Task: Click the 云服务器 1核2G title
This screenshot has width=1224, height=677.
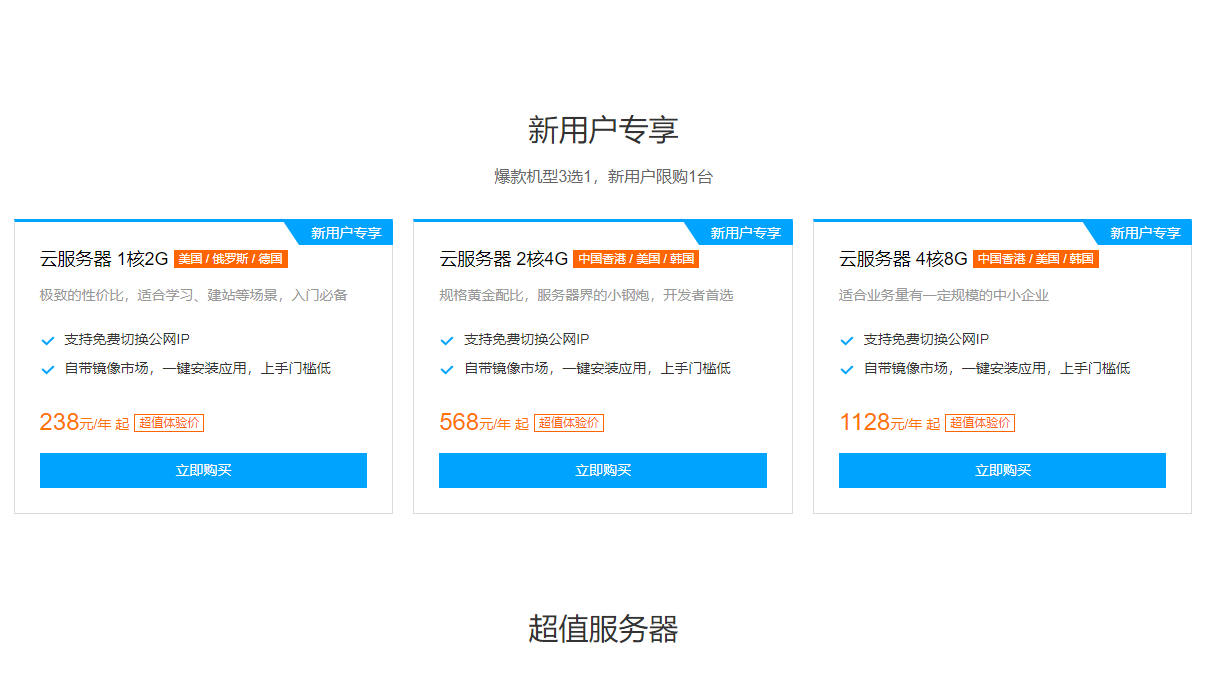Action: pos(104,259)
